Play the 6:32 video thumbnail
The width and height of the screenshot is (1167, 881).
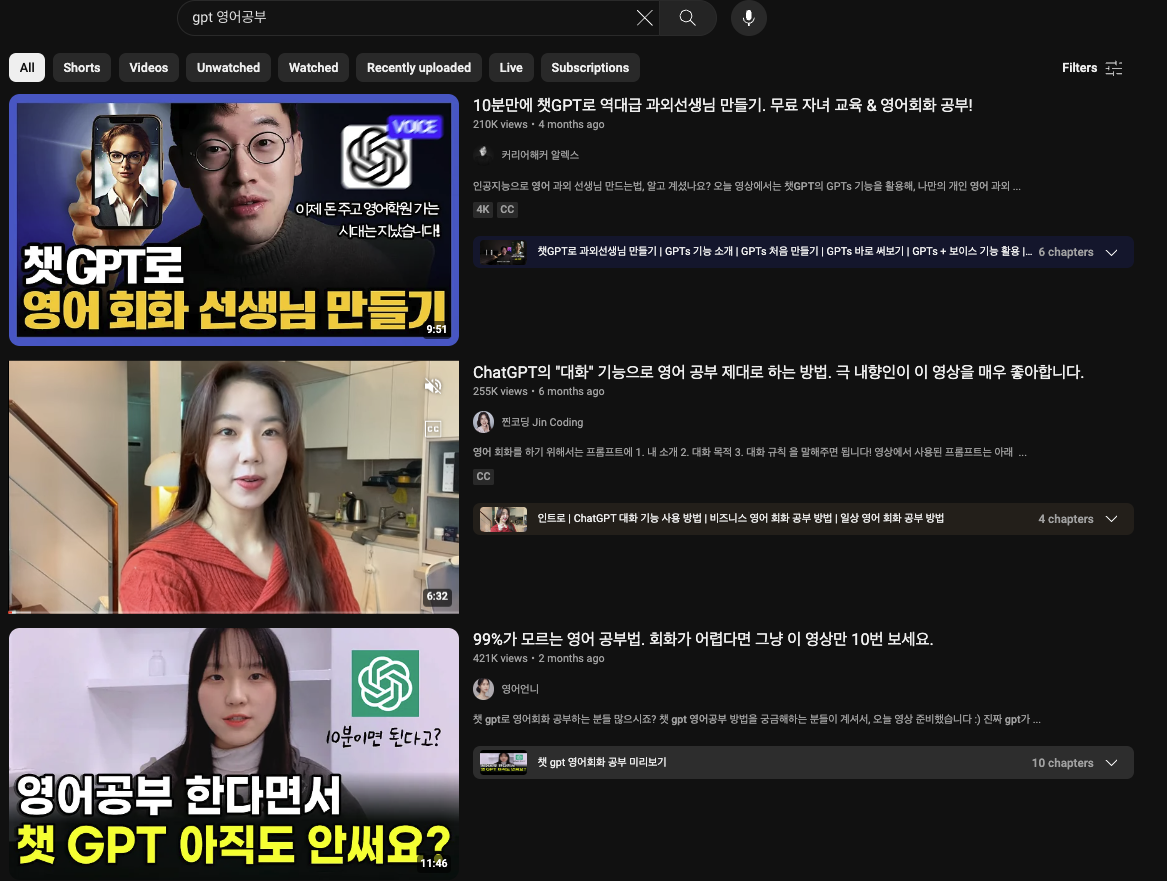click(234, 487)
